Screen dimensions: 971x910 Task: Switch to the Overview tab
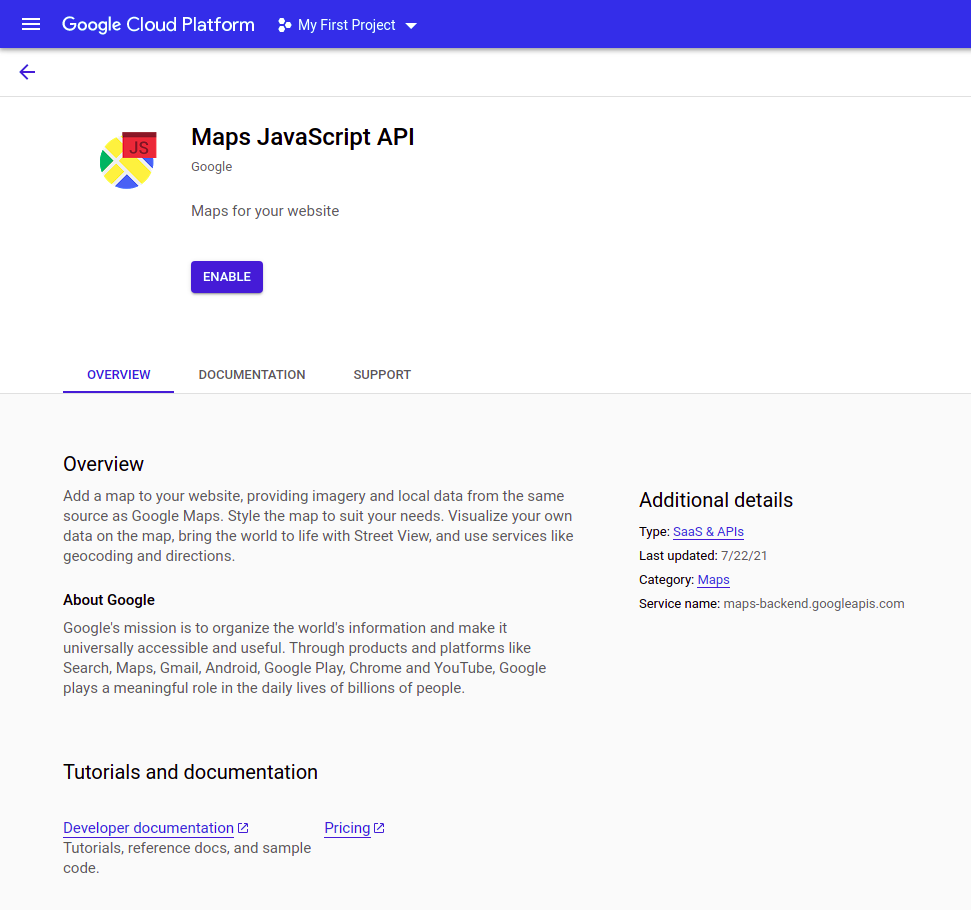(118, 375)
